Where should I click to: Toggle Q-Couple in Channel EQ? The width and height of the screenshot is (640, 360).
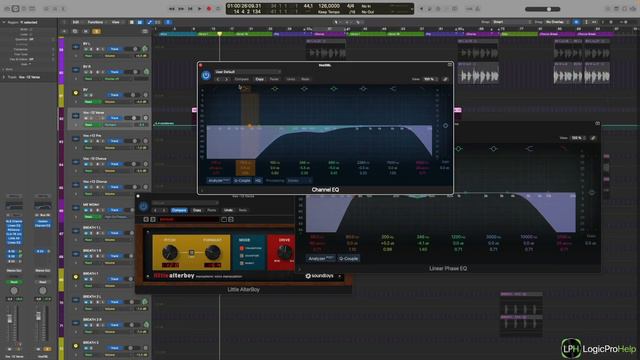point(242,180)
